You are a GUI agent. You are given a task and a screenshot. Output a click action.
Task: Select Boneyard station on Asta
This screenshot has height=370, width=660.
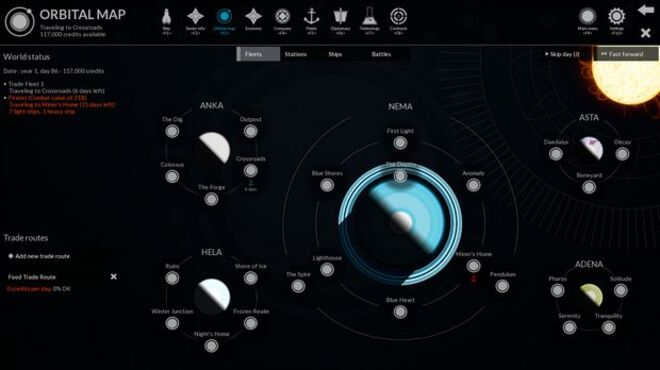(x=589, y=187)
